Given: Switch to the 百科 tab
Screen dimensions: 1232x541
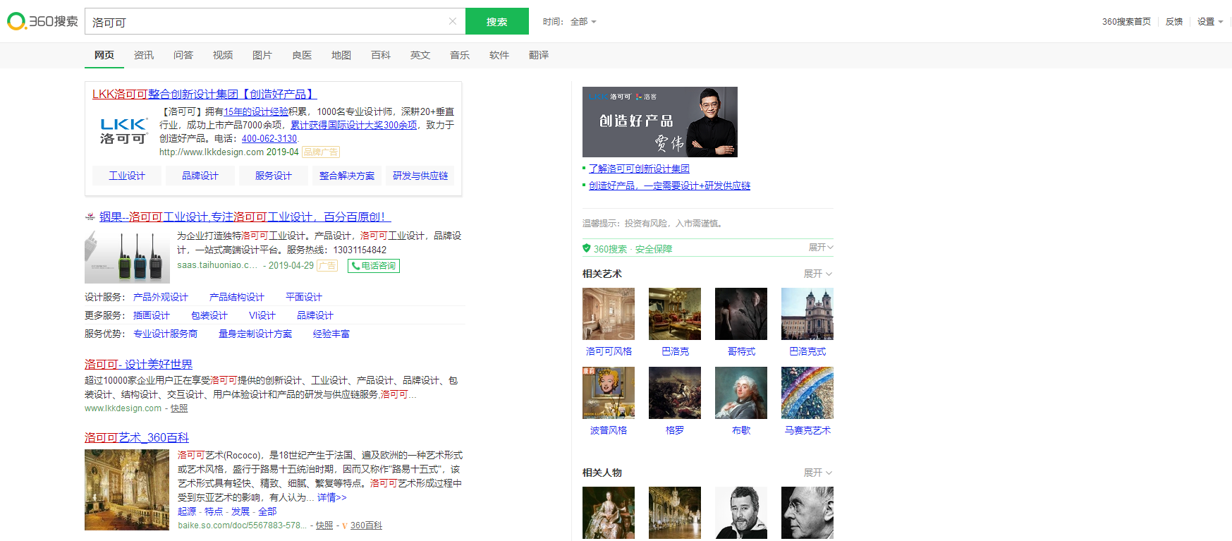Looking at the screenshot, I should click(381, 55).
